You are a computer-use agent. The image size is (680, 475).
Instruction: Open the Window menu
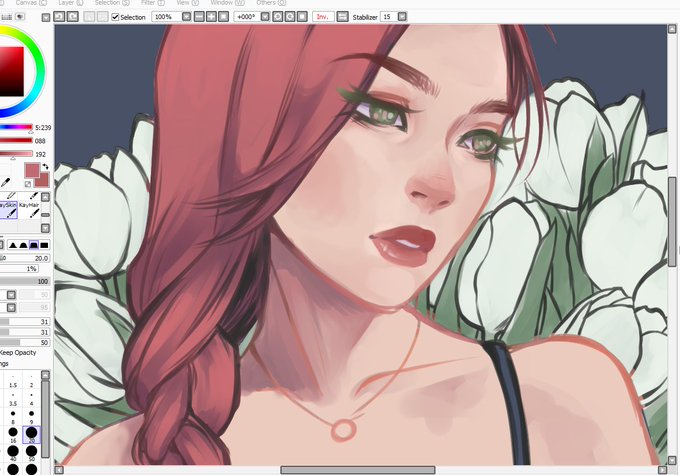(x=226, y=3)
